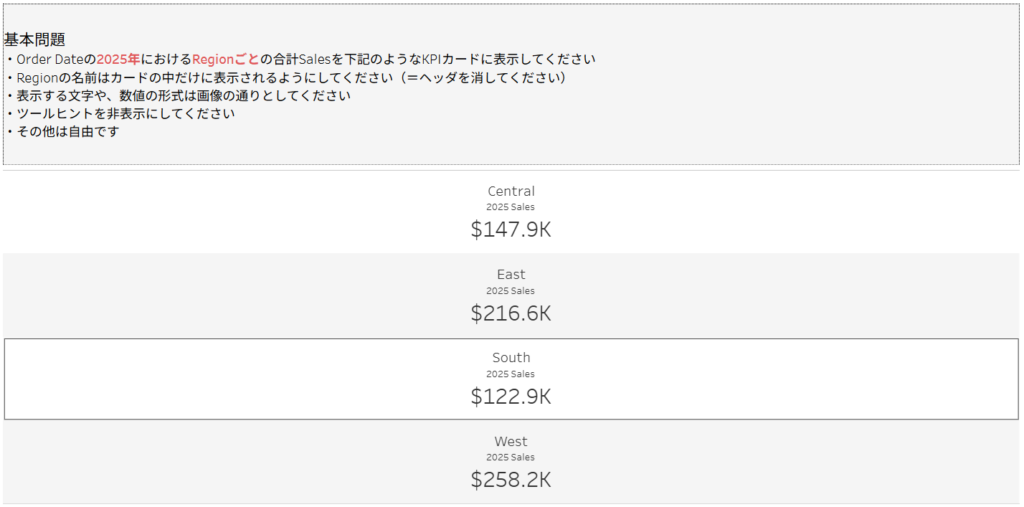Click the 2025 Sales label under East
1024x507 pixels.
[511, 291]
